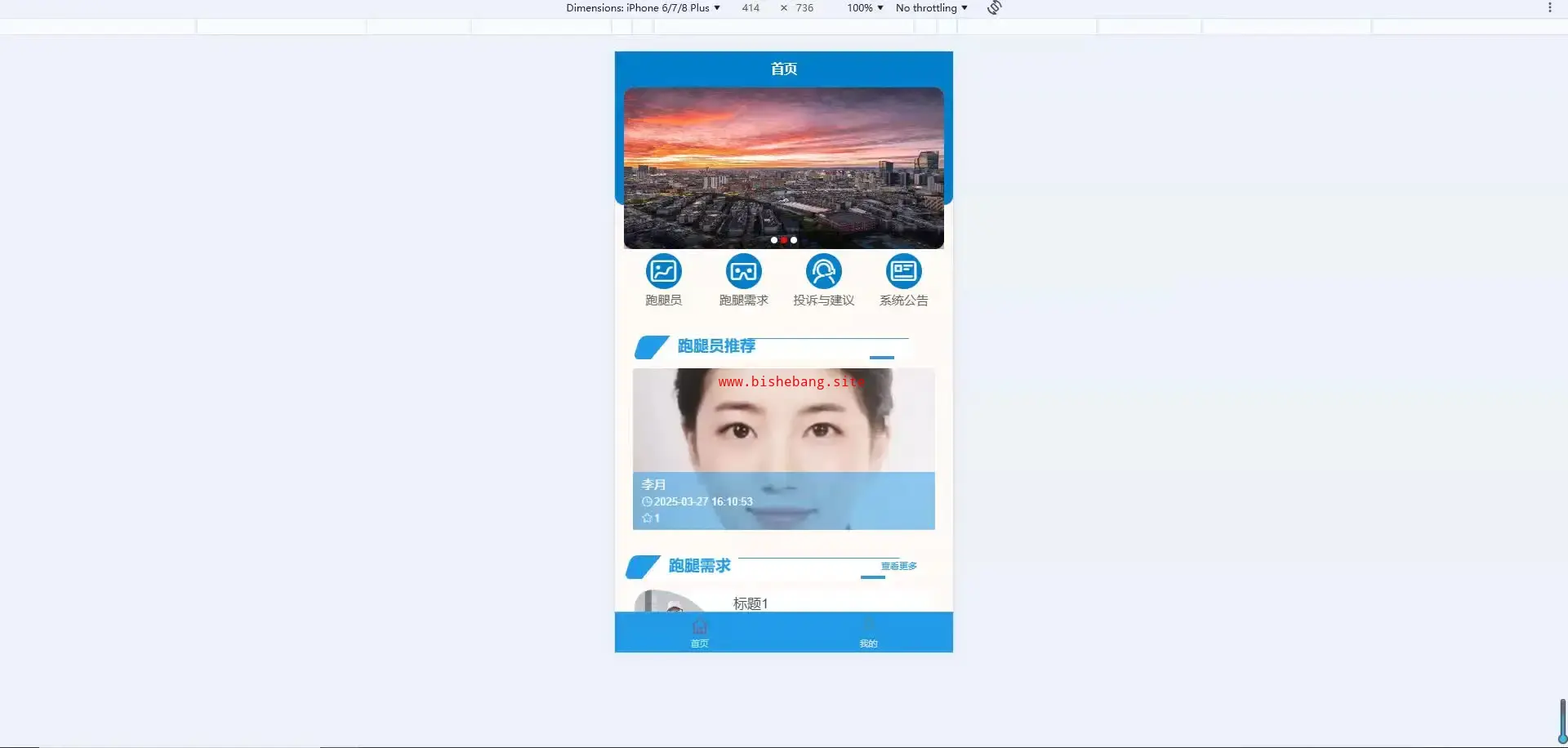This screenshot has height=748, width=1568.
Task: Click the rotate device icon
Action: pyautogui.click(x=994, y=8)
